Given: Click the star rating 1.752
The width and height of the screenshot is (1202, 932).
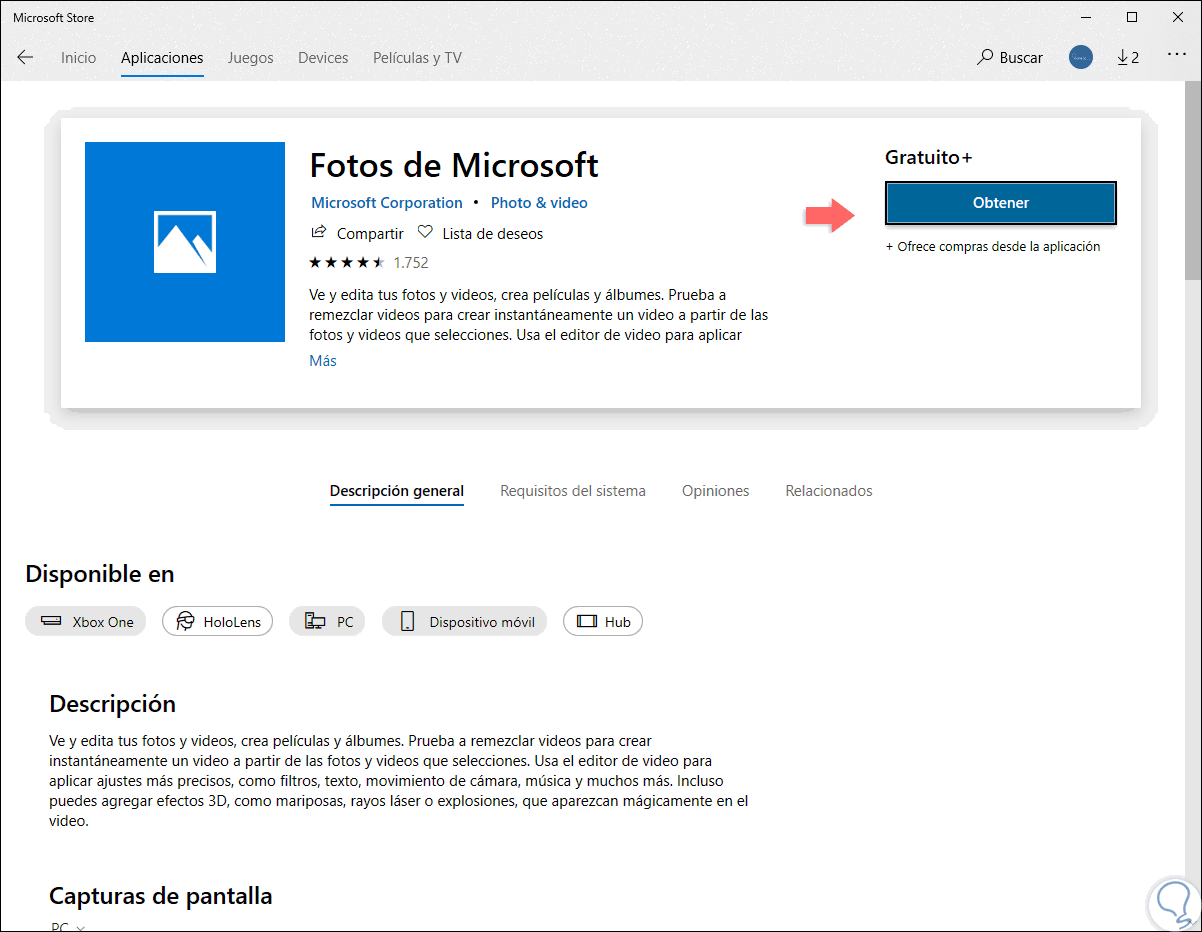Looking at the screenshot, I should 368,263.
